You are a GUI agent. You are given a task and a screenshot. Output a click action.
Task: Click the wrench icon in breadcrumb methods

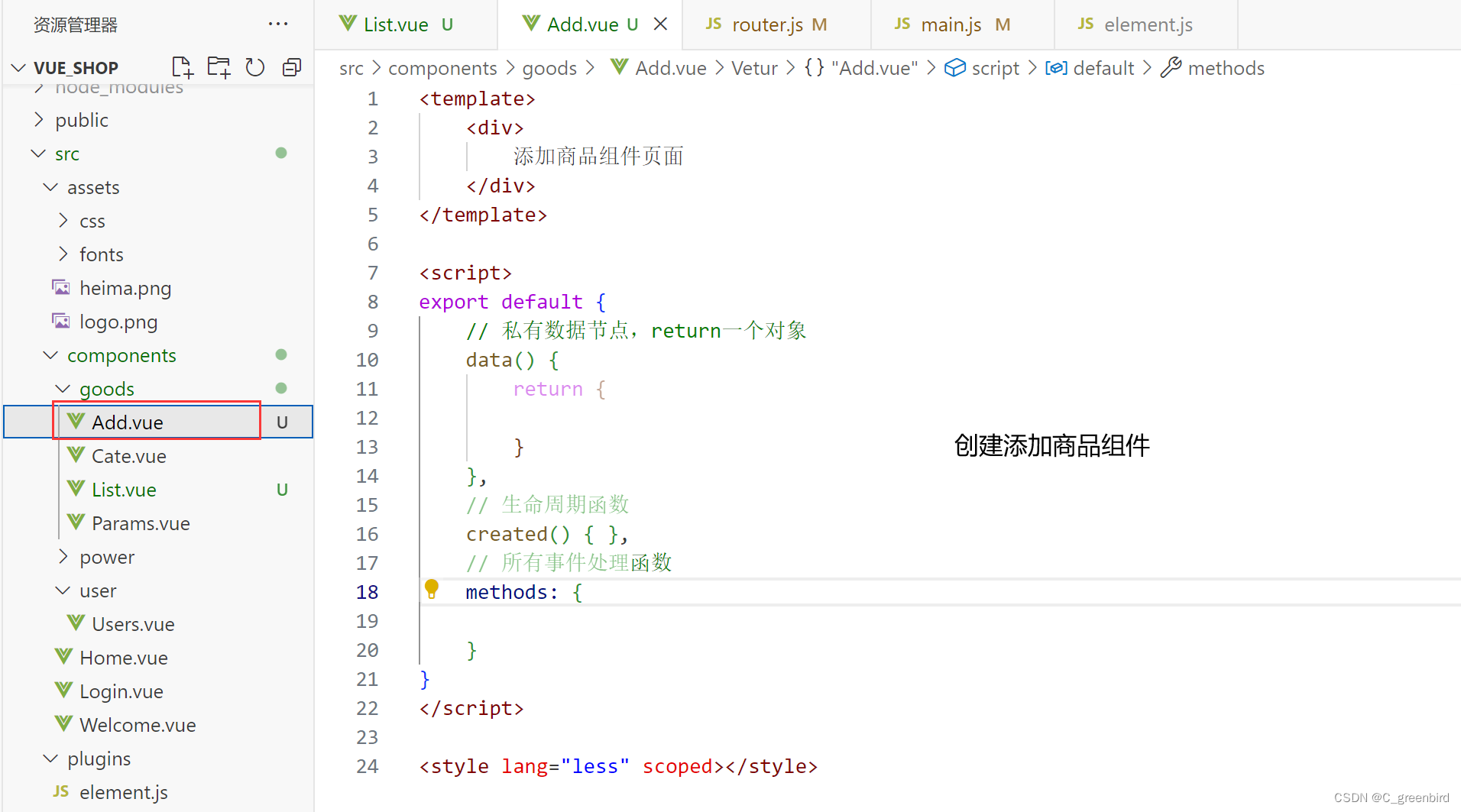click(1171, 68)
